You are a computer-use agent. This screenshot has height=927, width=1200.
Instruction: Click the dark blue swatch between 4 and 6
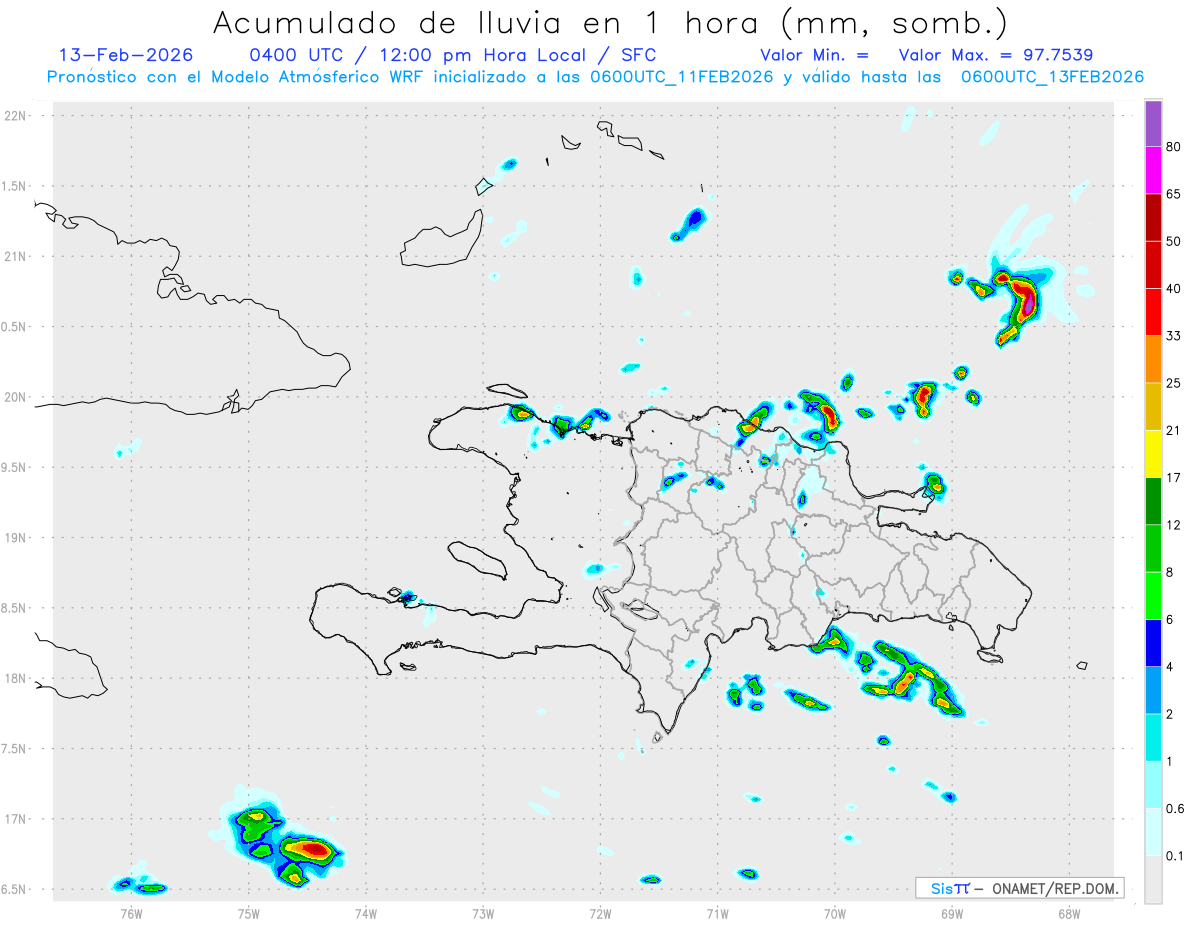[1153, 642]
